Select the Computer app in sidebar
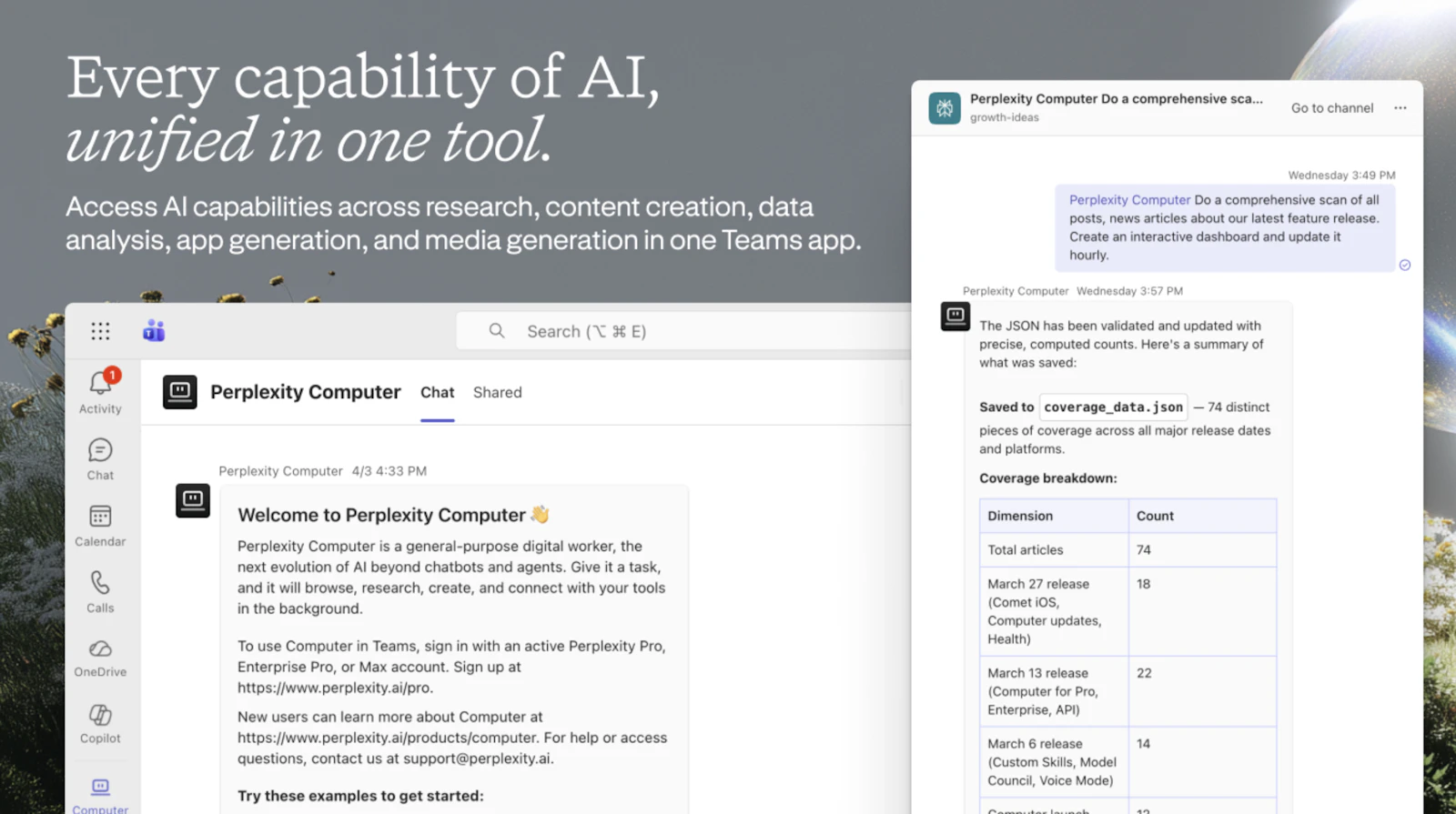Screen dimensions: 1456x814 [100, 796]
